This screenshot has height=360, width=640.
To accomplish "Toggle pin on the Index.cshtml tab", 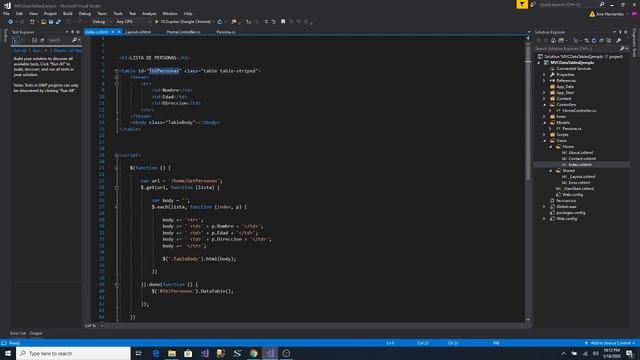I will click(113, 32).
